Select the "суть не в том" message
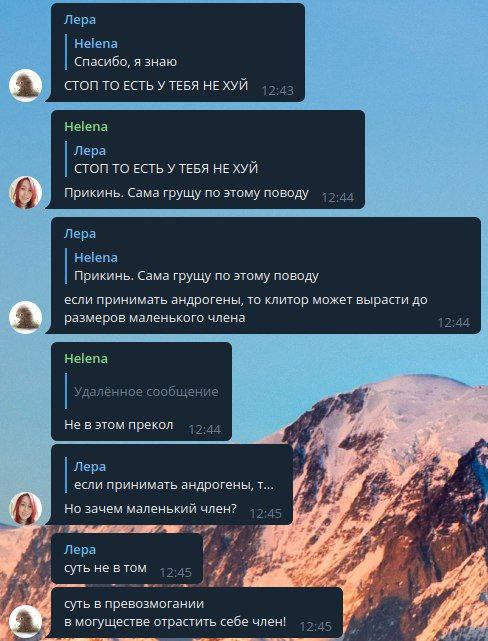 click(x=127, y=558)
